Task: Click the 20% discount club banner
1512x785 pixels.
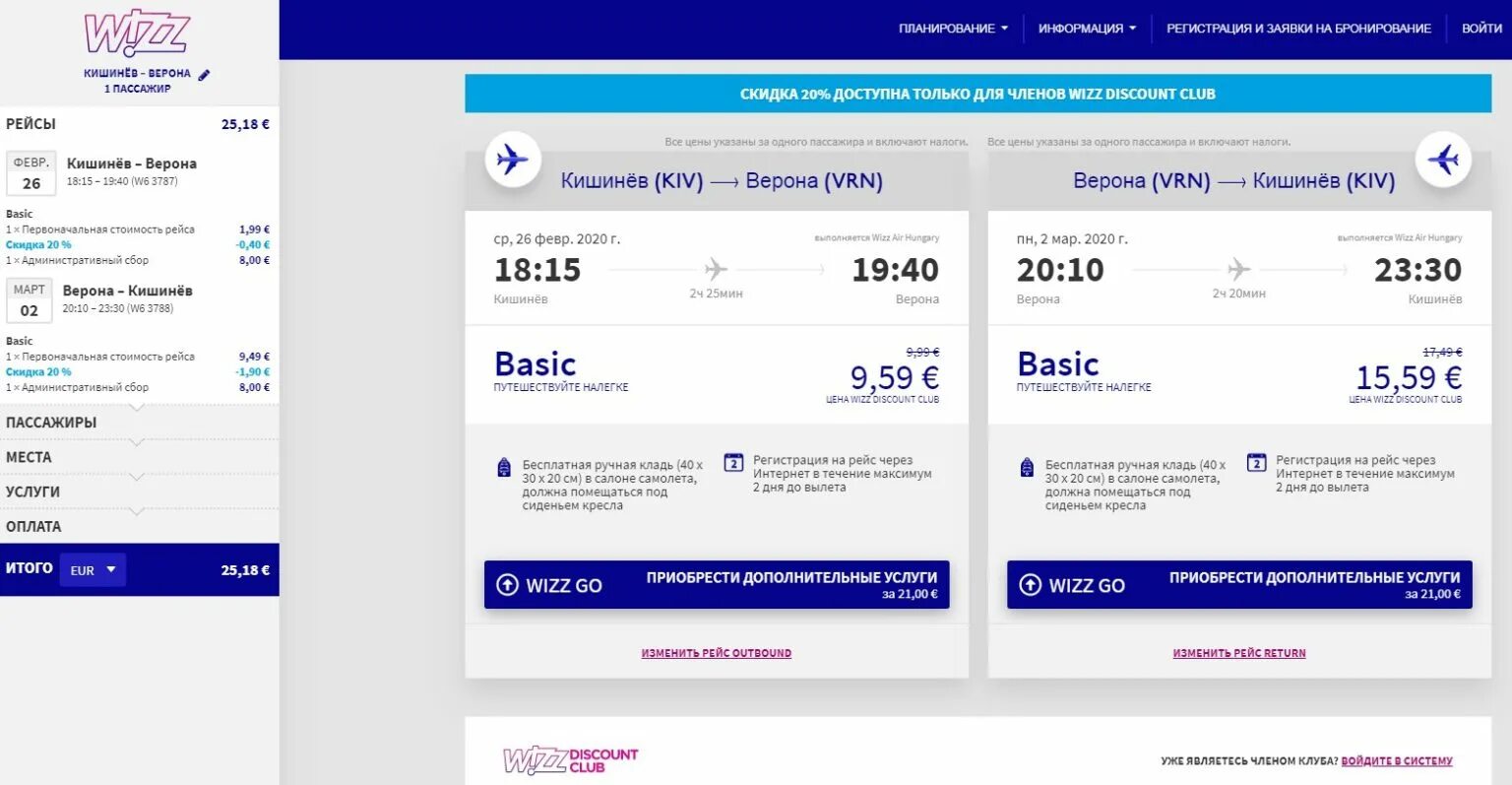Action: [x=977, y=94]
